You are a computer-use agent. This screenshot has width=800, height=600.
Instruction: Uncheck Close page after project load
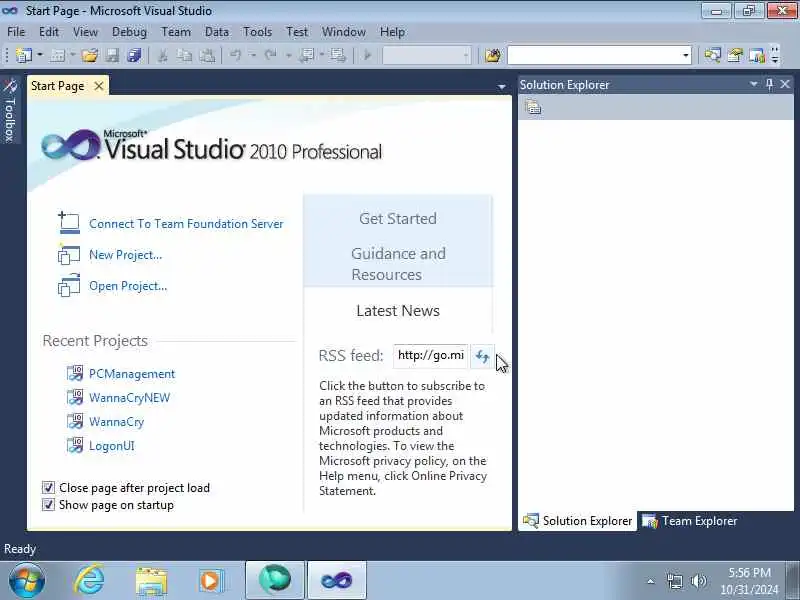point(48,488)
